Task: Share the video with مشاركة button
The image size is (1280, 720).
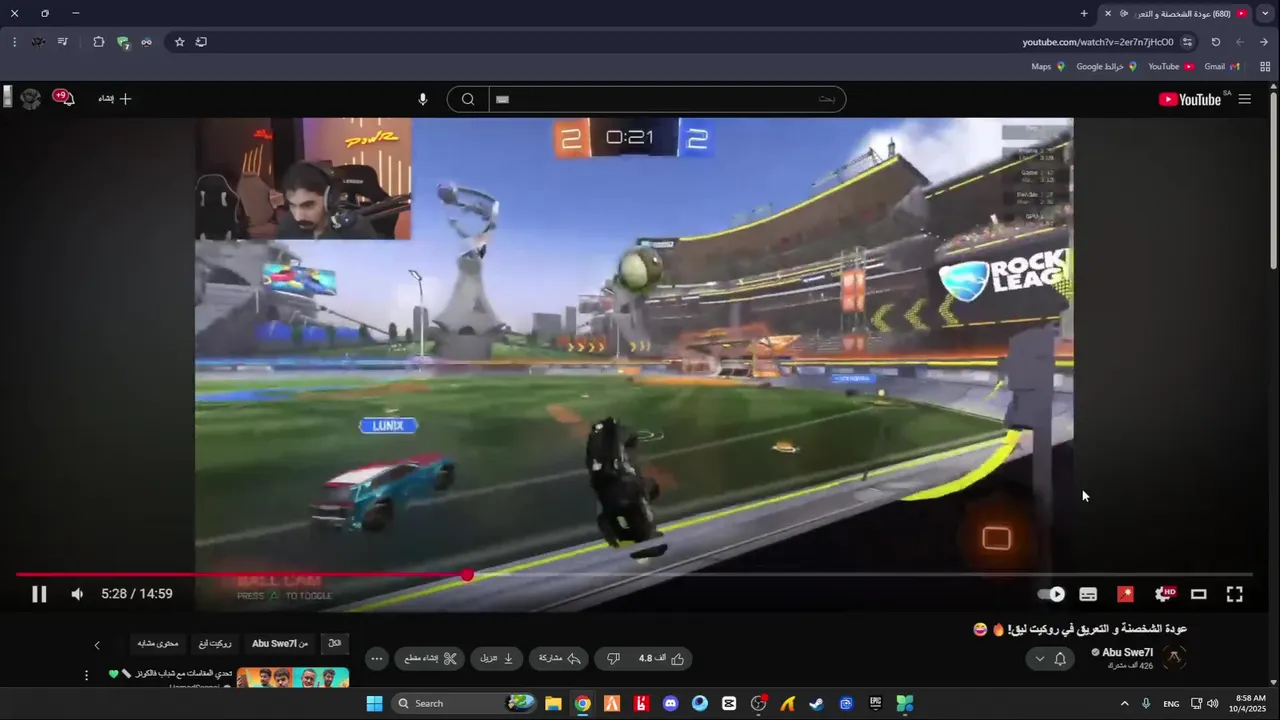Action: tap(559, 658)
